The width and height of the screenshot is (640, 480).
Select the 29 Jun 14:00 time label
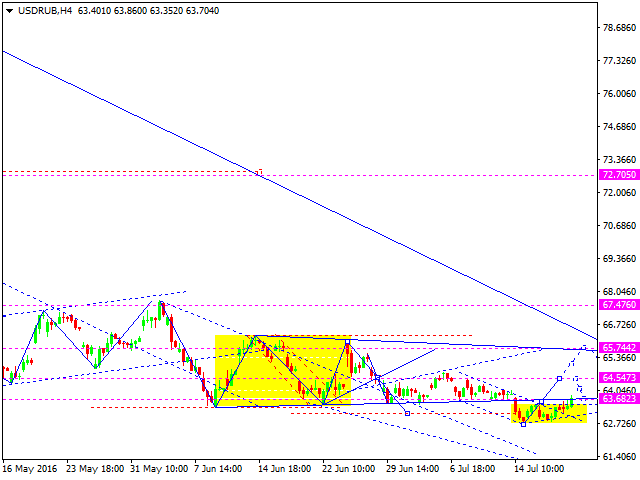[412, 469]
